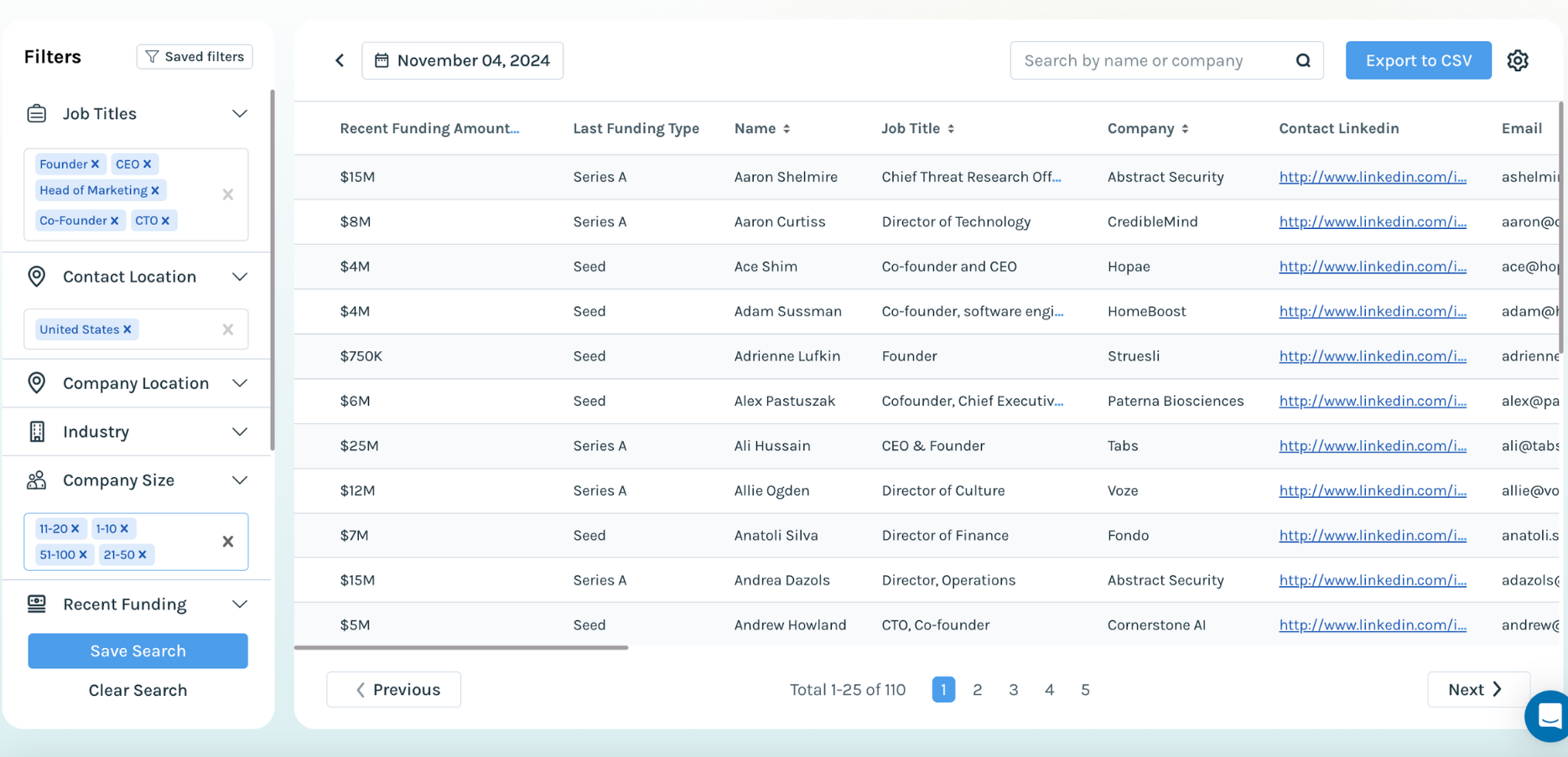Click the Company Size people icon
The width and height of the screenshot is (1568, 757).
click(37, 480)
